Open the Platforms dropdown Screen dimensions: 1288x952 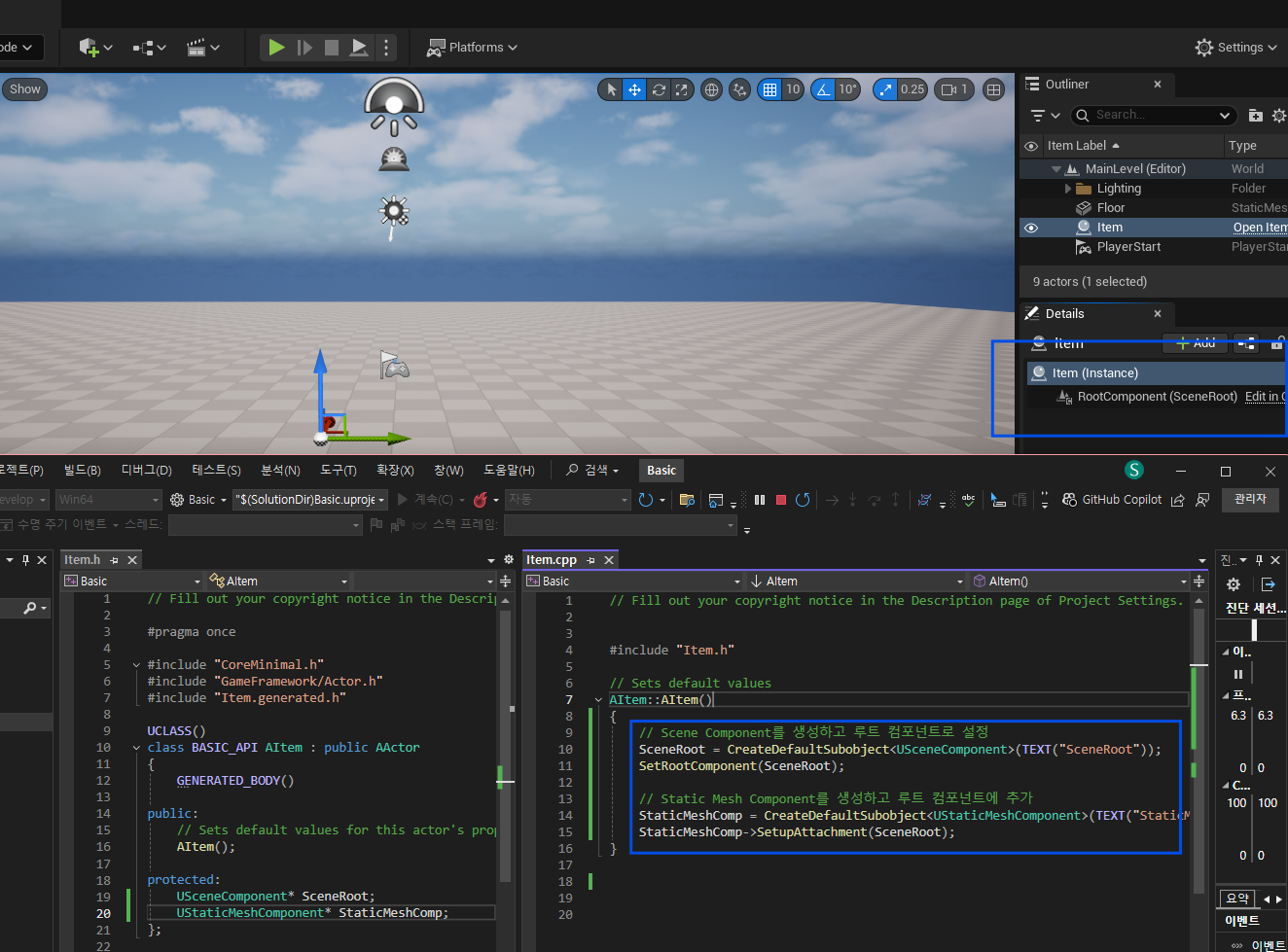[x=473, y=47]
